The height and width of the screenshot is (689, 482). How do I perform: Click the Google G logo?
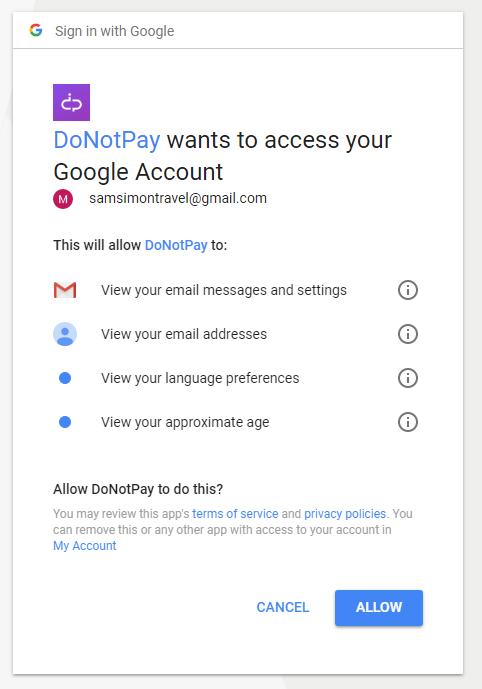click(36, 30)
